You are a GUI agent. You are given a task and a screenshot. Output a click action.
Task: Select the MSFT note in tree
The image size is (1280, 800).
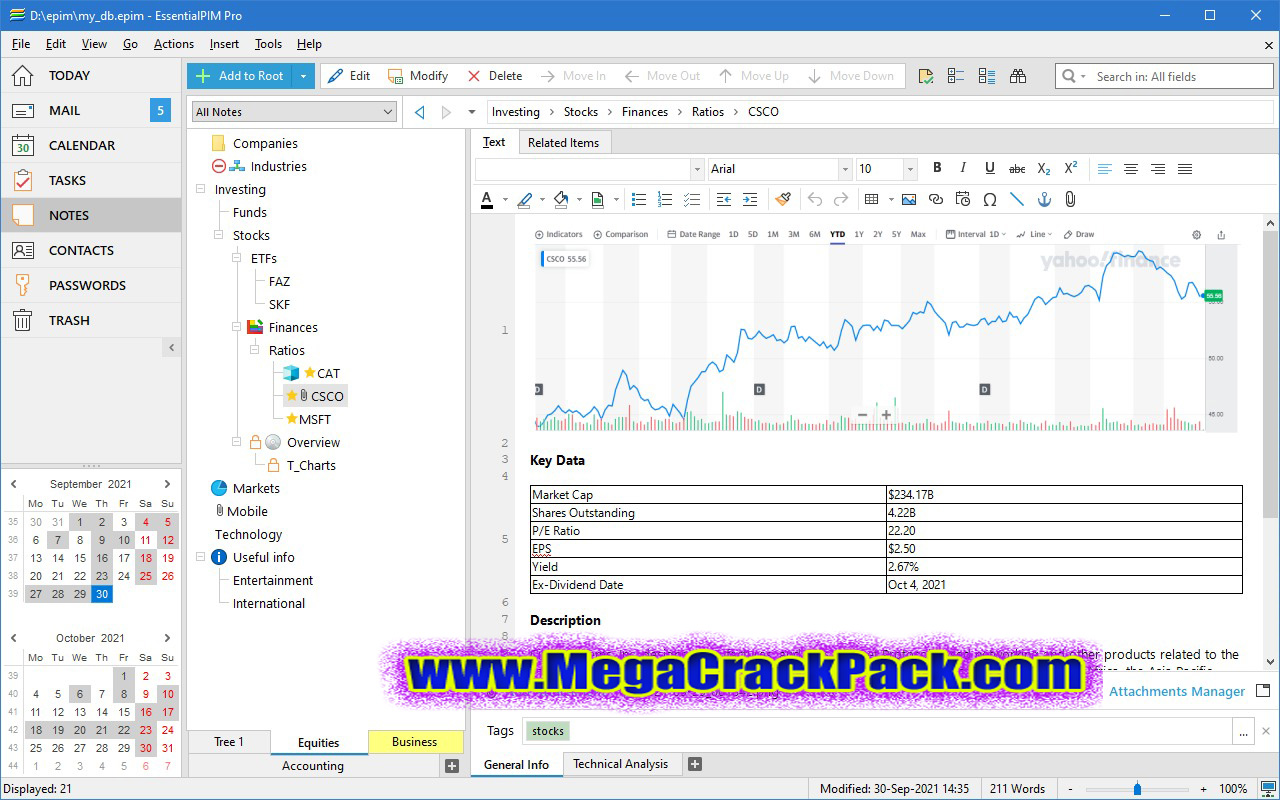click(x=314, y=419)
